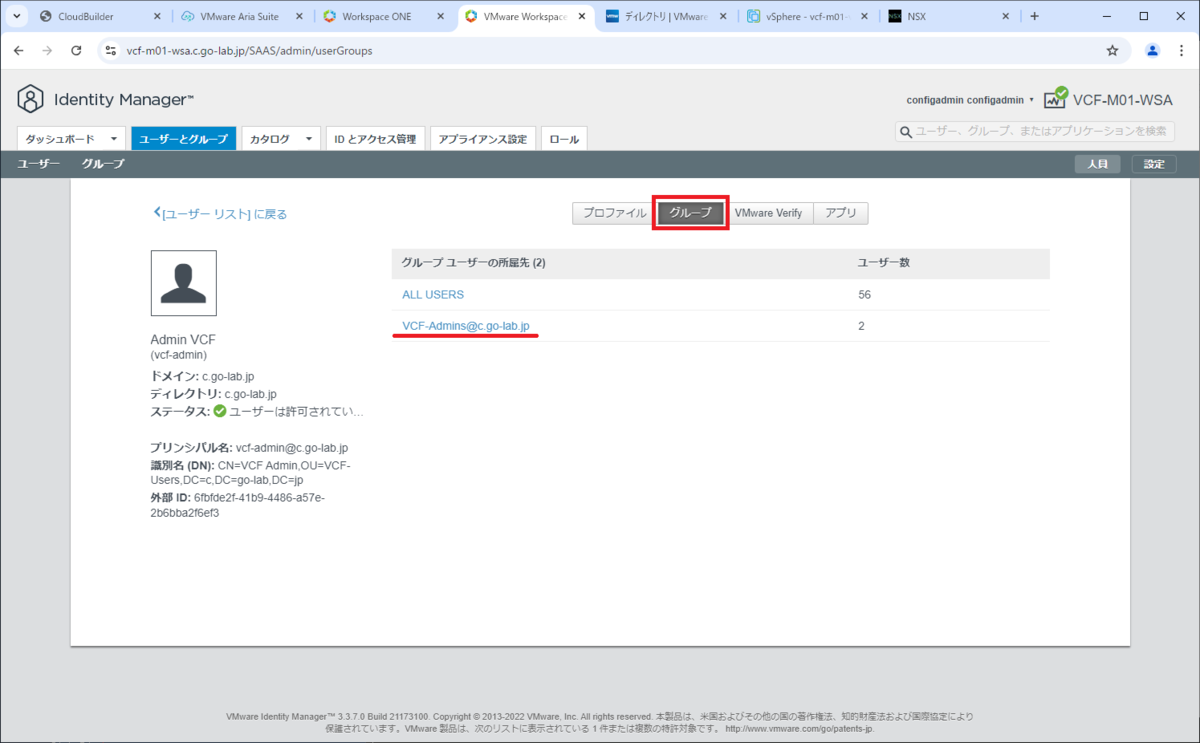Expand the ダッシュボード dropdown arrow
The height and width of the screenshot is (743, 1200).
[x=115, y=139]
